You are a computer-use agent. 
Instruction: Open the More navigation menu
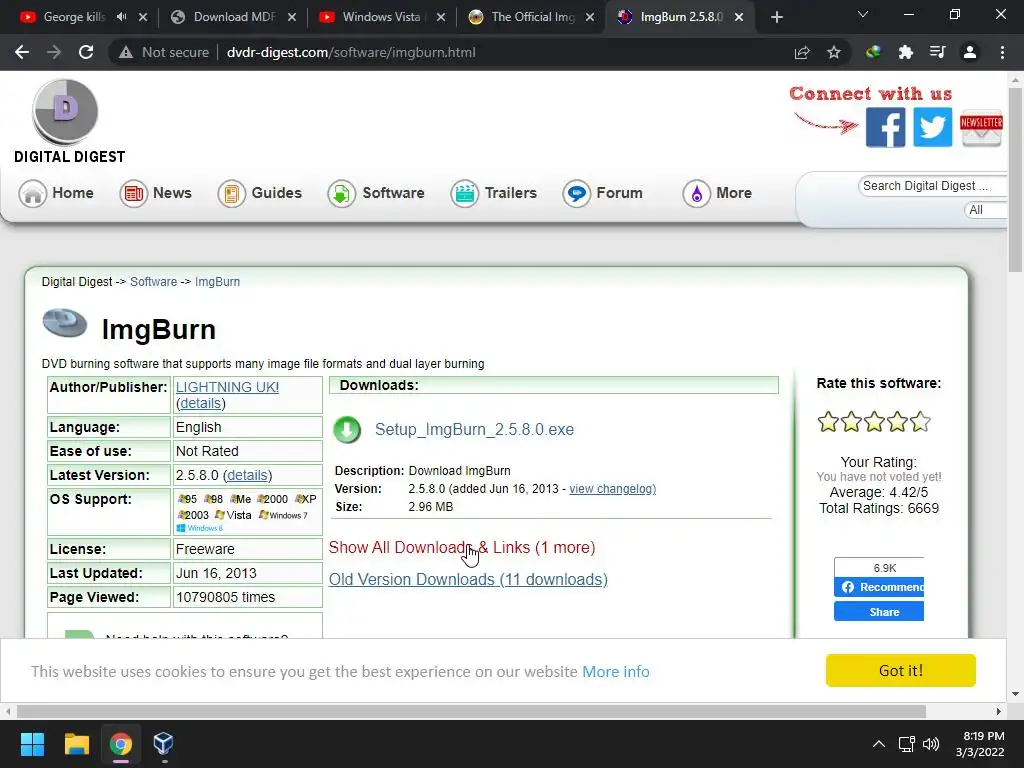717,193
